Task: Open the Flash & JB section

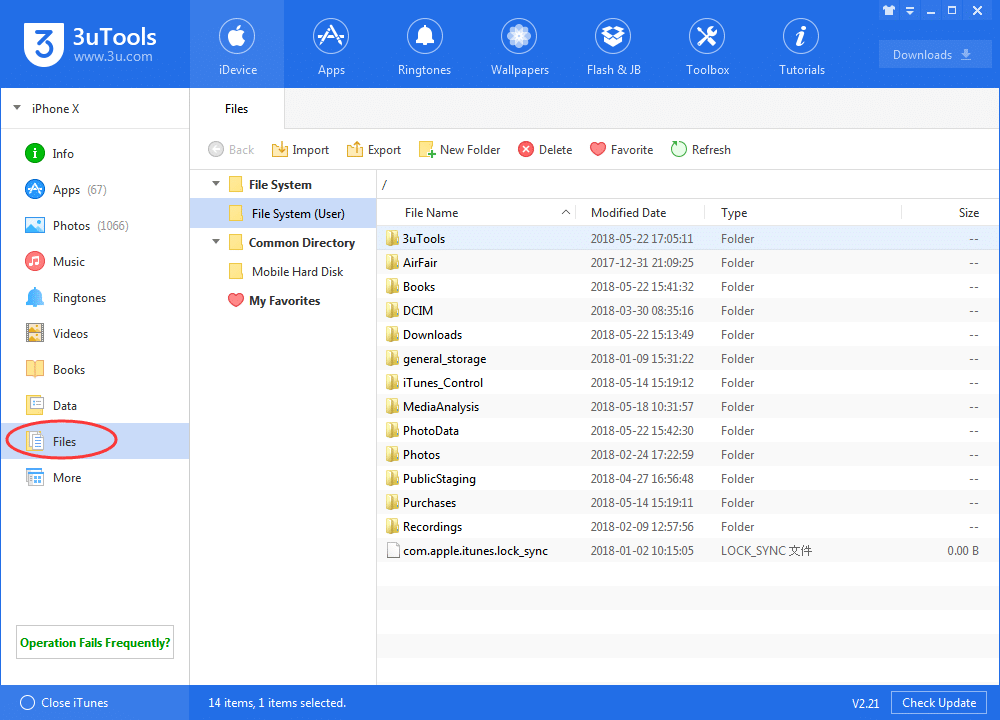Action: [613, 45]
